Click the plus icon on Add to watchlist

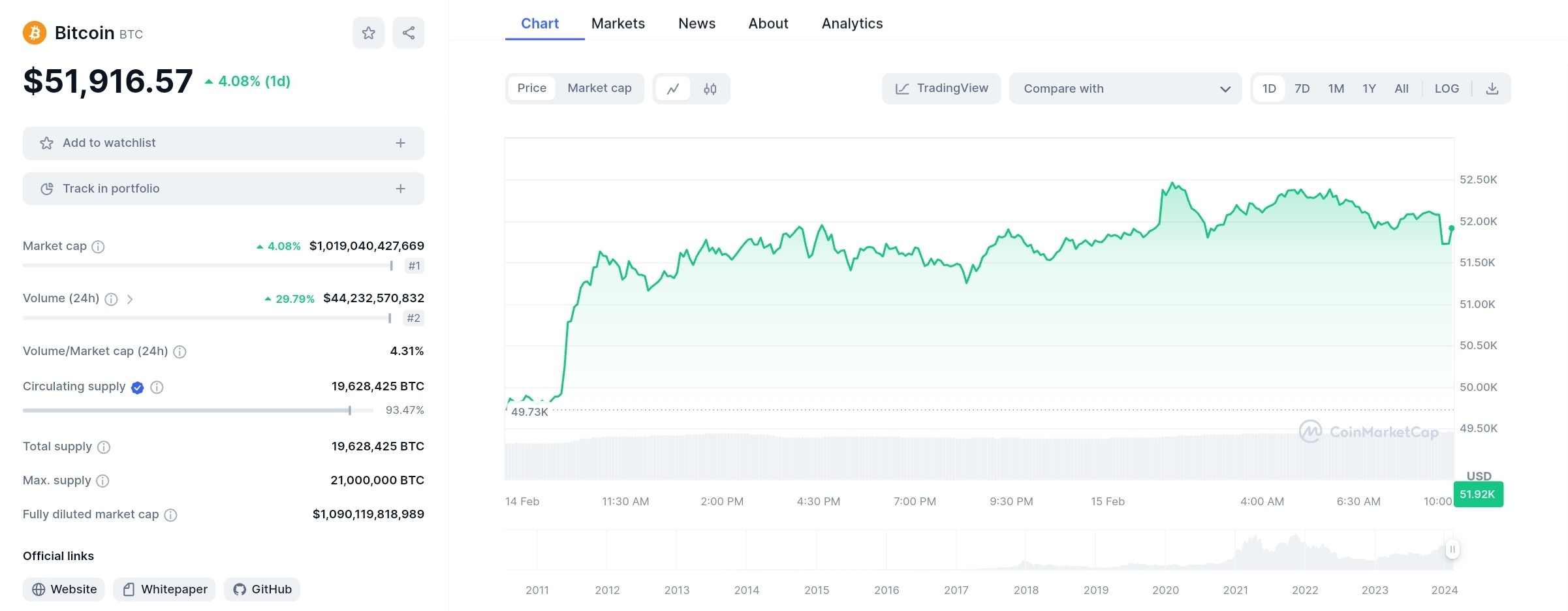(401, 143)
